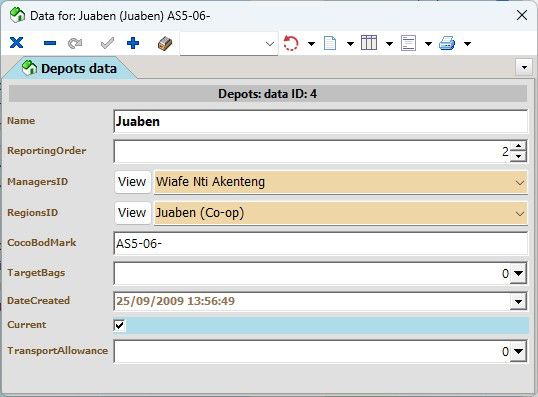Increase ReportingOrder with the up arrow
Viewport: 538px width, 397px height.
pyautogui.click(x=518, y=146)
